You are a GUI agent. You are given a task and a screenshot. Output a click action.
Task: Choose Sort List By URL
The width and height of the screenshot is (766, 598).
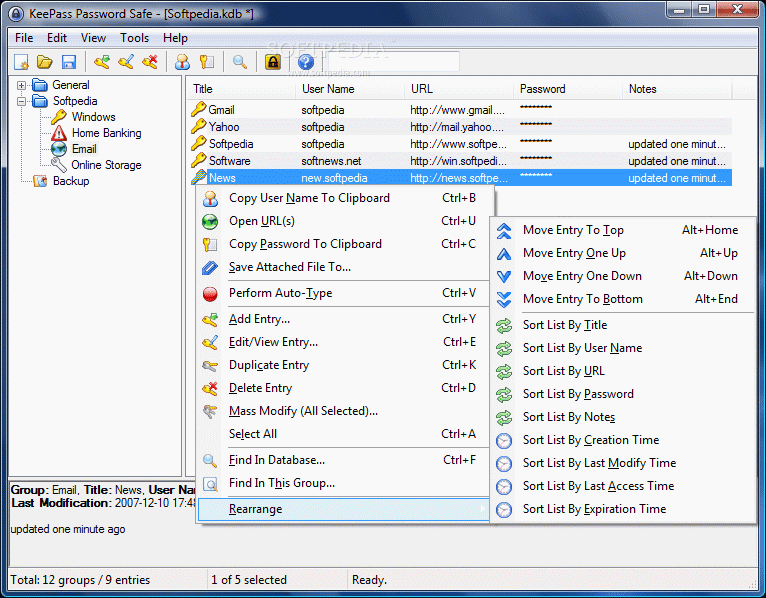(623, 371)
